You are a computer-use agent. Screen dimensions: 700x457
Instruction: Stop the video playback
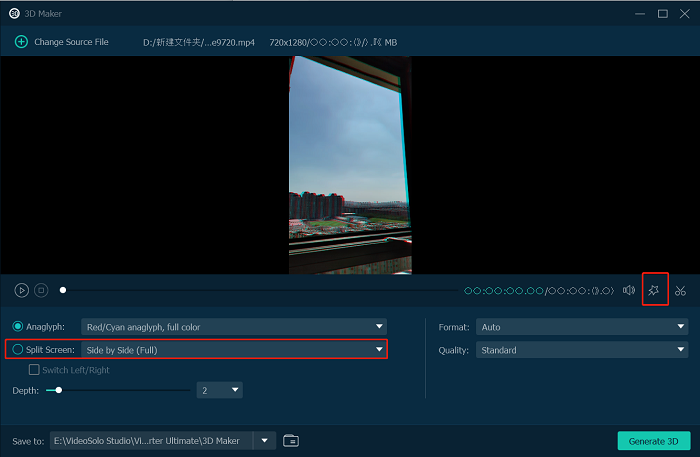tap(41, 291)
